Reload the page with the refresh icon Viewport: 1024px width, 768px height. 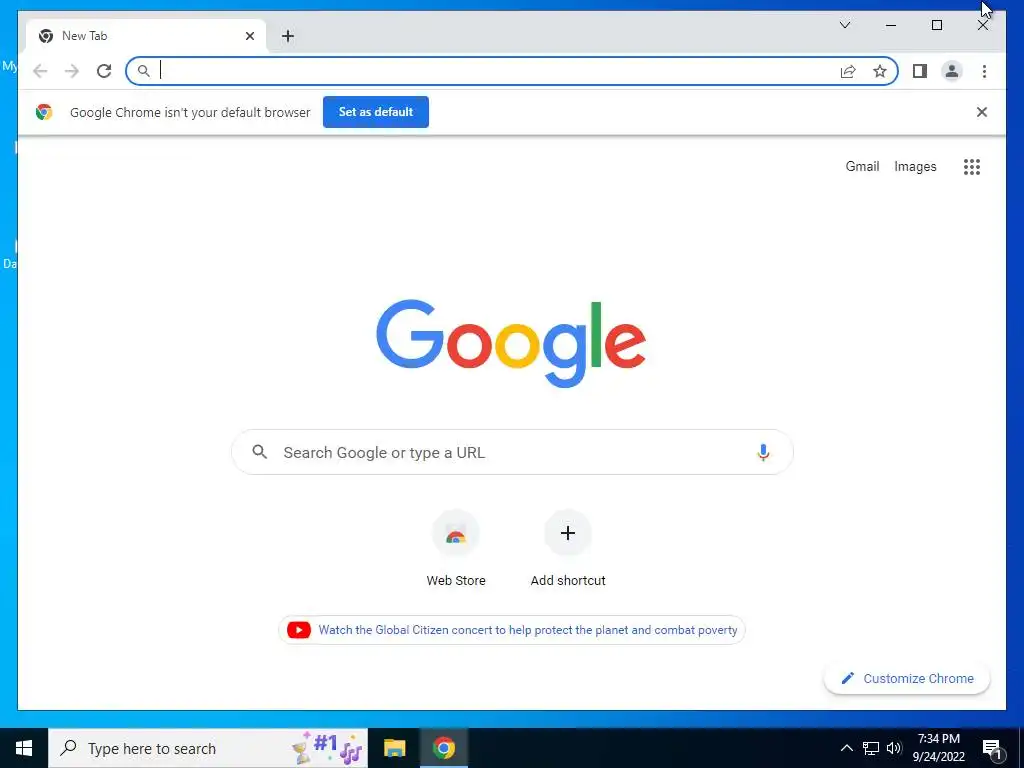[104, 71]
